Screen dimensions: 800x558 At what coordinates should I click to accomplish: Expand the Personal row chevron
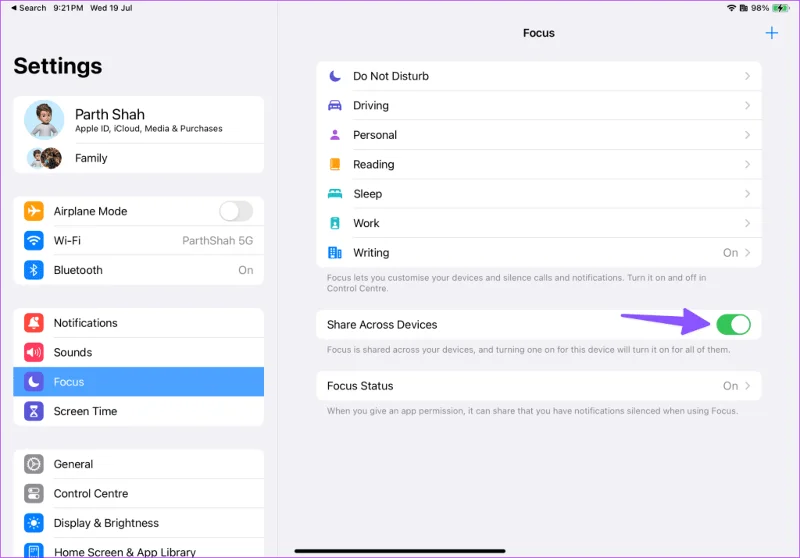pyautogui.click(x=747, y=135)
